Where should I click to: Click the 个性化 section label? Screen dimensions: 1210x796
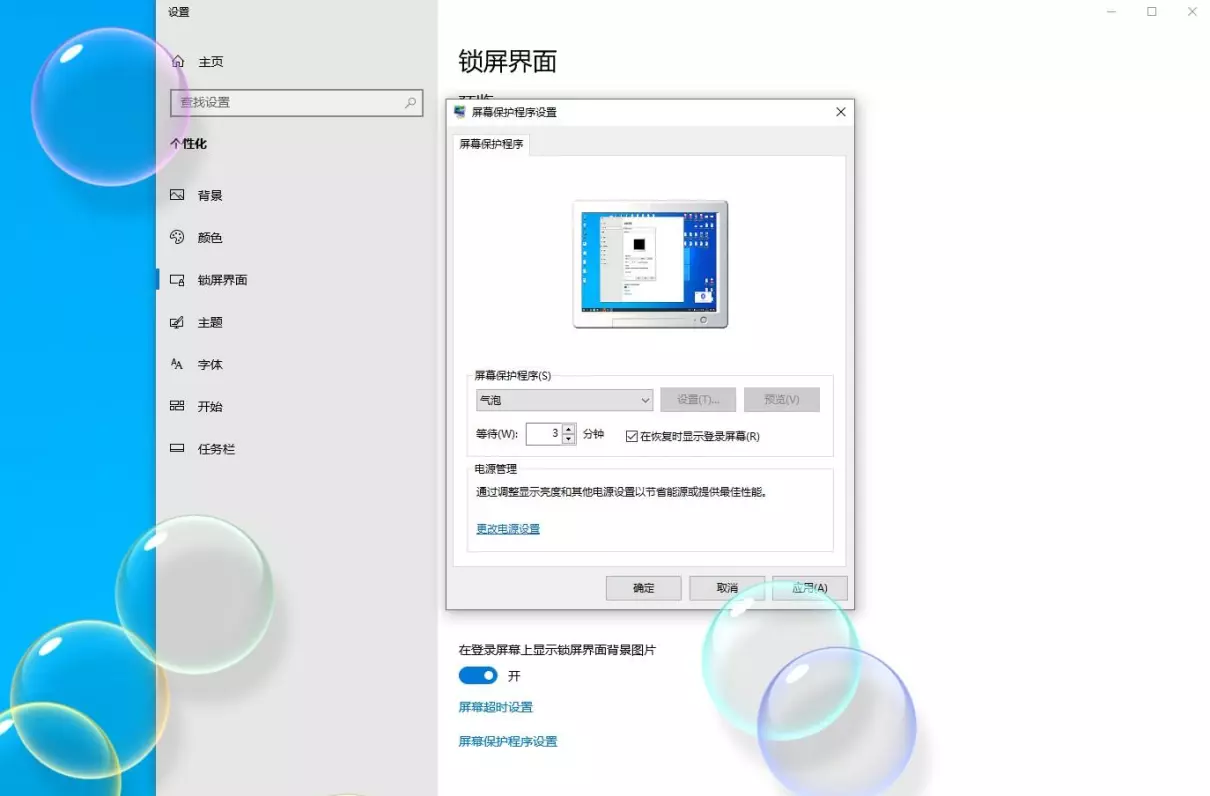tap(188, 144)
